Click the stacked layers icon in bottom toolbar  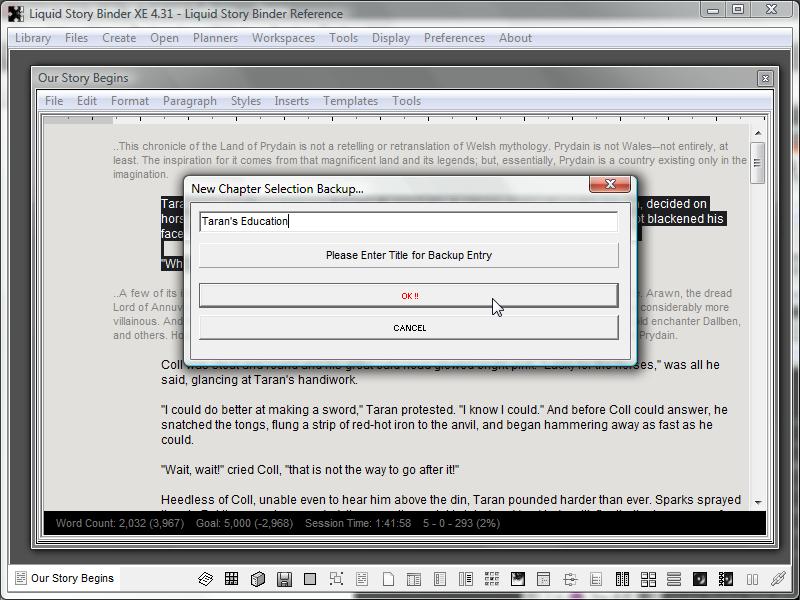click(205, 579)
